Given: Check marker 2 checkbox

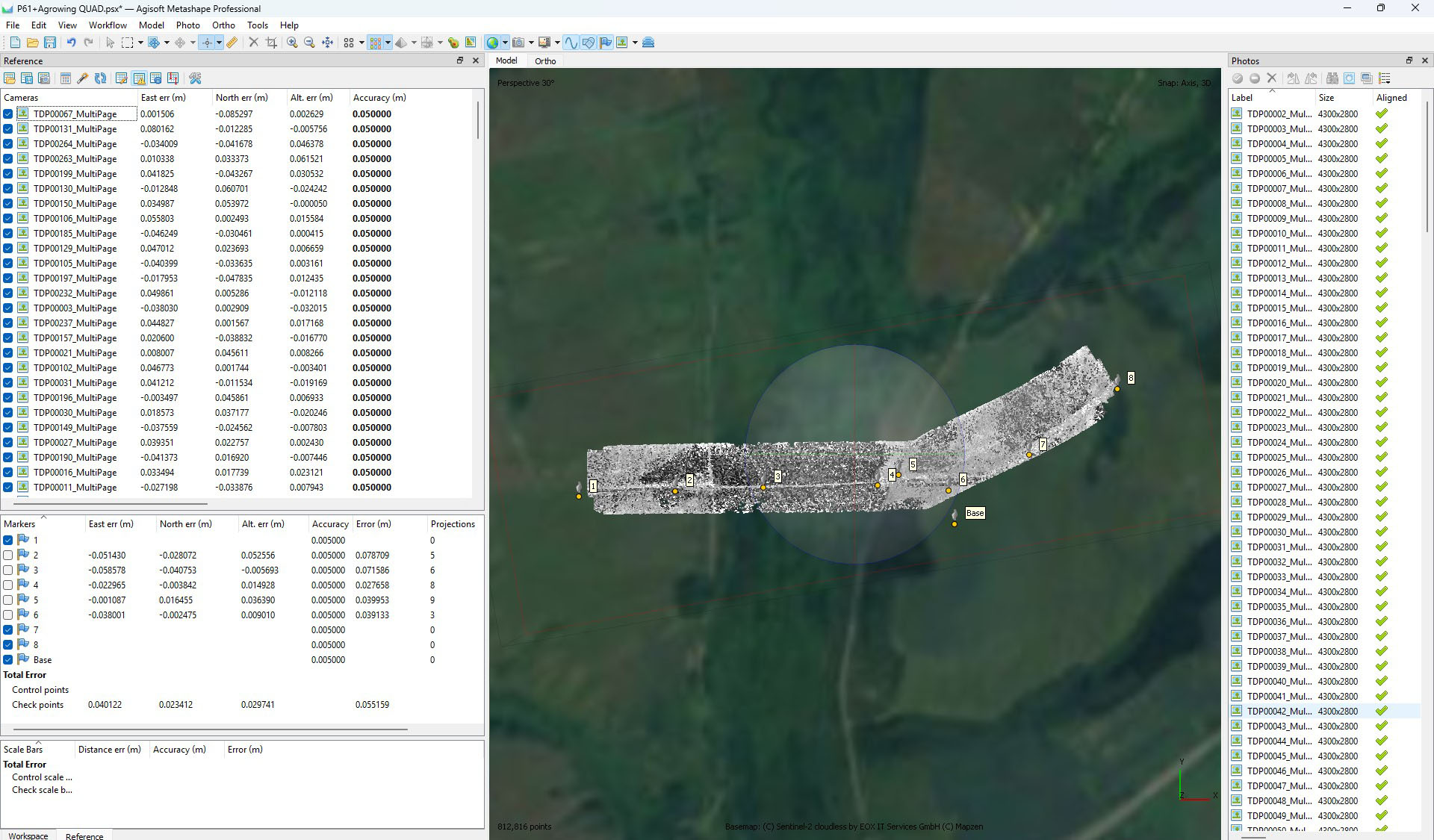Looking at the screenshot, I should pos(7,555).
